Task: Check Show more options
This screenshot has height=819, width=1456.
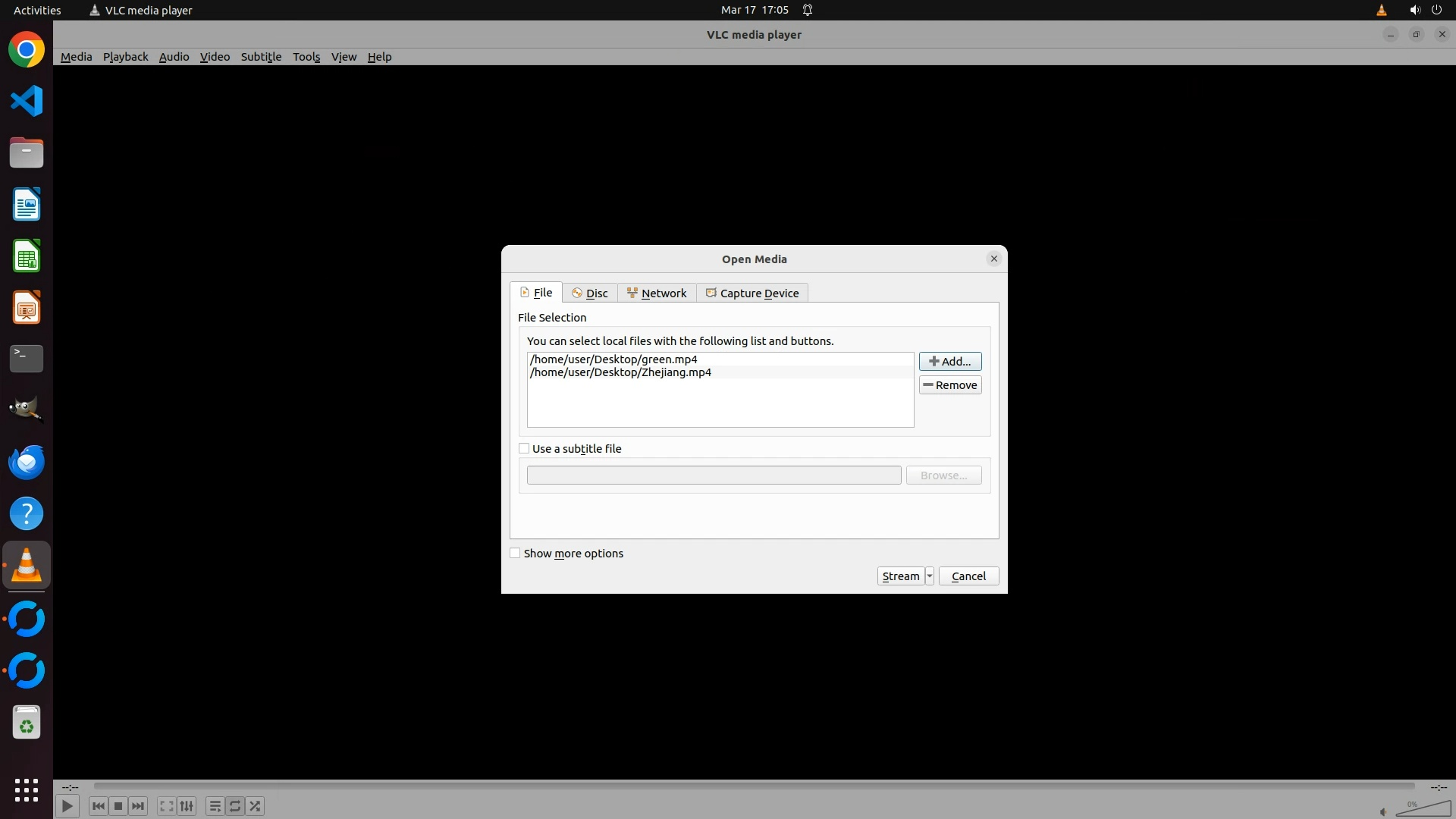Action: coord(516,553)
